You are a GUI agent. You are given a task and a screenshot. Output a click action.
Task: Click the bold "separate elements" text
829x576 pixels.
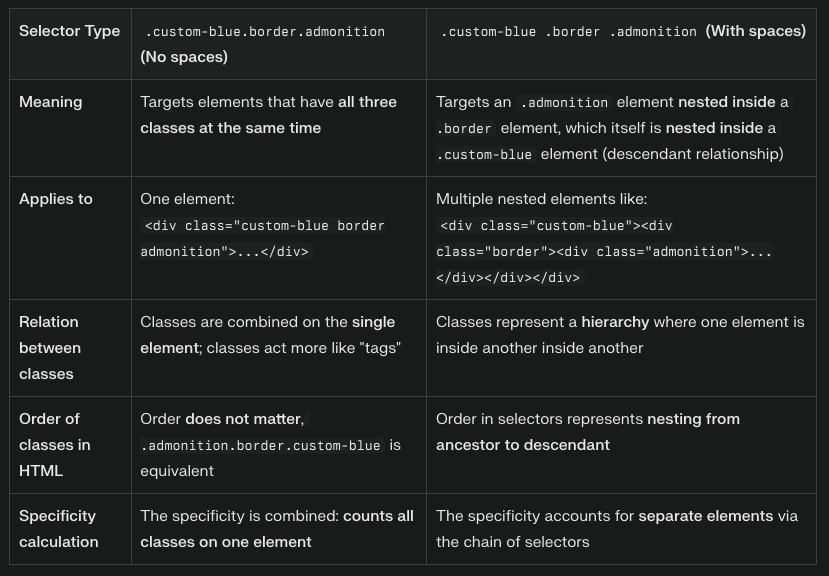[x=705, y=516]
